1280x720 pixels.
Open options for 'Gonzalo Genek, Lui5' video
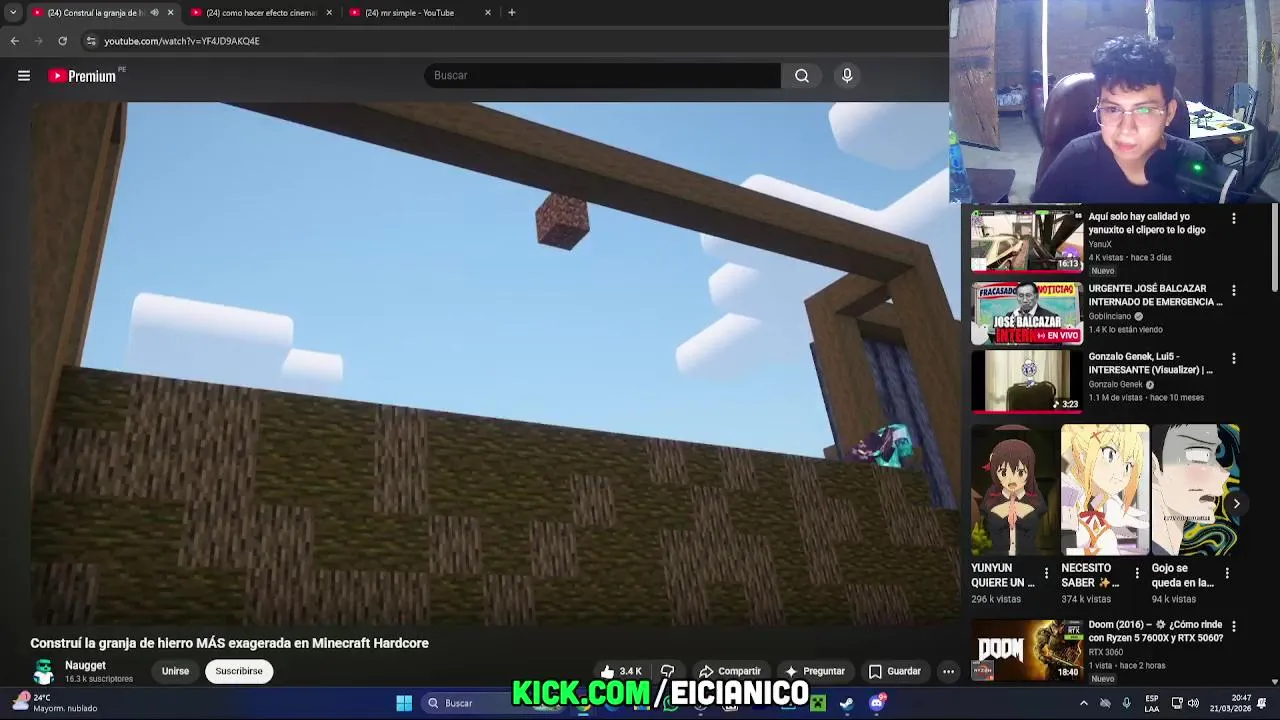[x=1233, y=358]
